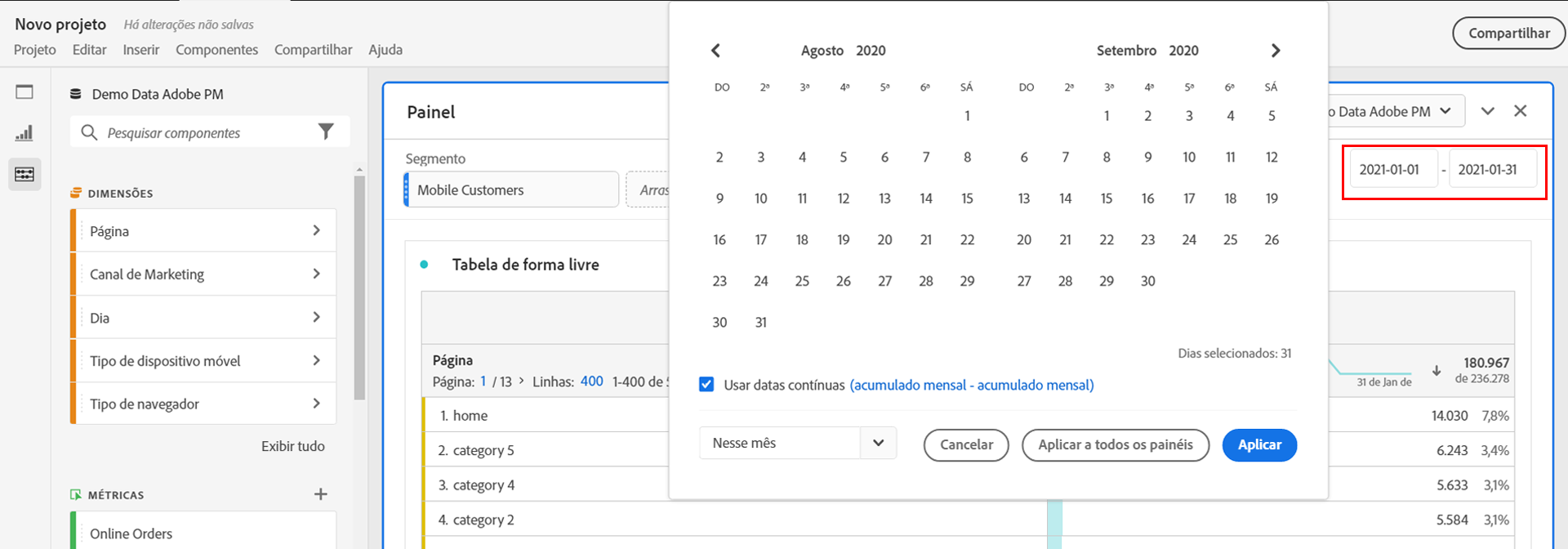Open the Visualizations bar chart icon

[24, 132]
